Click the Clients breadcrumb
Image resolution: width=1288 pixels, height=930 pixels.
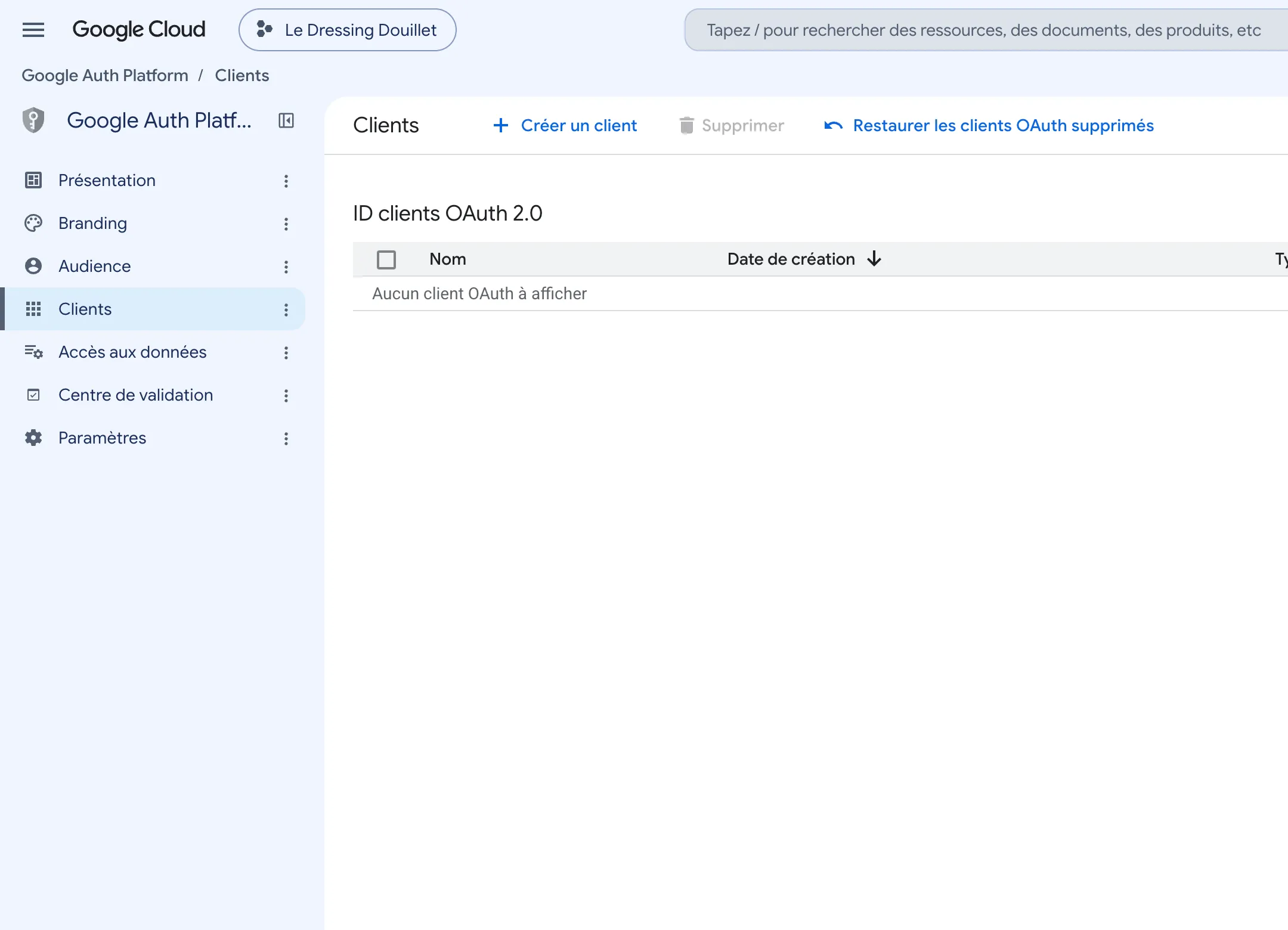242,76
